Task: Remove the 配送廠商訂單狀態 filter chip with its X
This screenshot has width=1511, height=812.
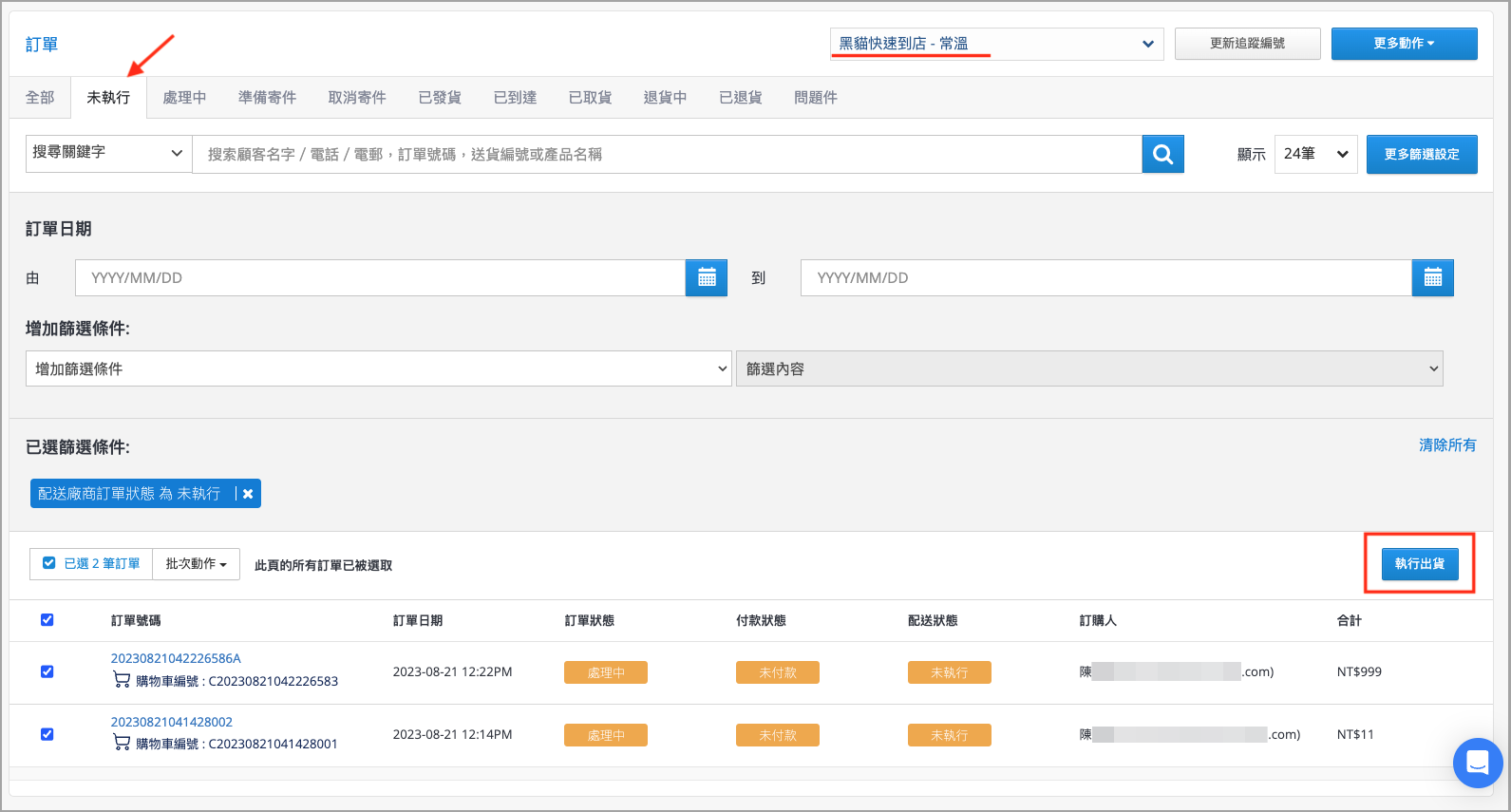Action: click(x=248, y=494)
